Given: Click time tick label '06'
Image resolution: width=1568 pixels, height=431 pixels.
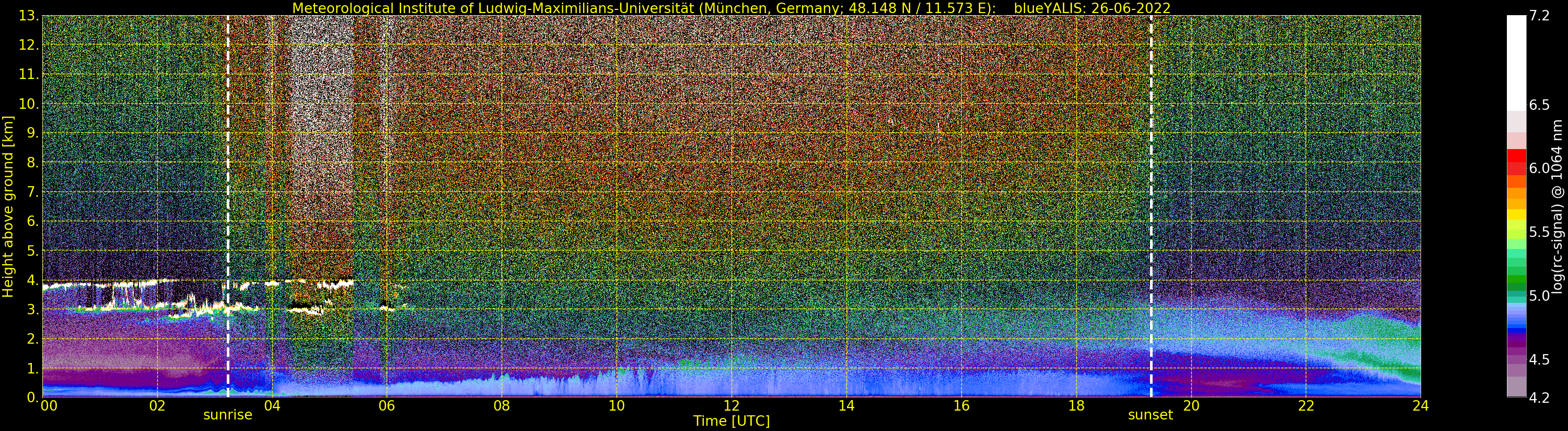Looking at the screenshot, I should 387,405.
